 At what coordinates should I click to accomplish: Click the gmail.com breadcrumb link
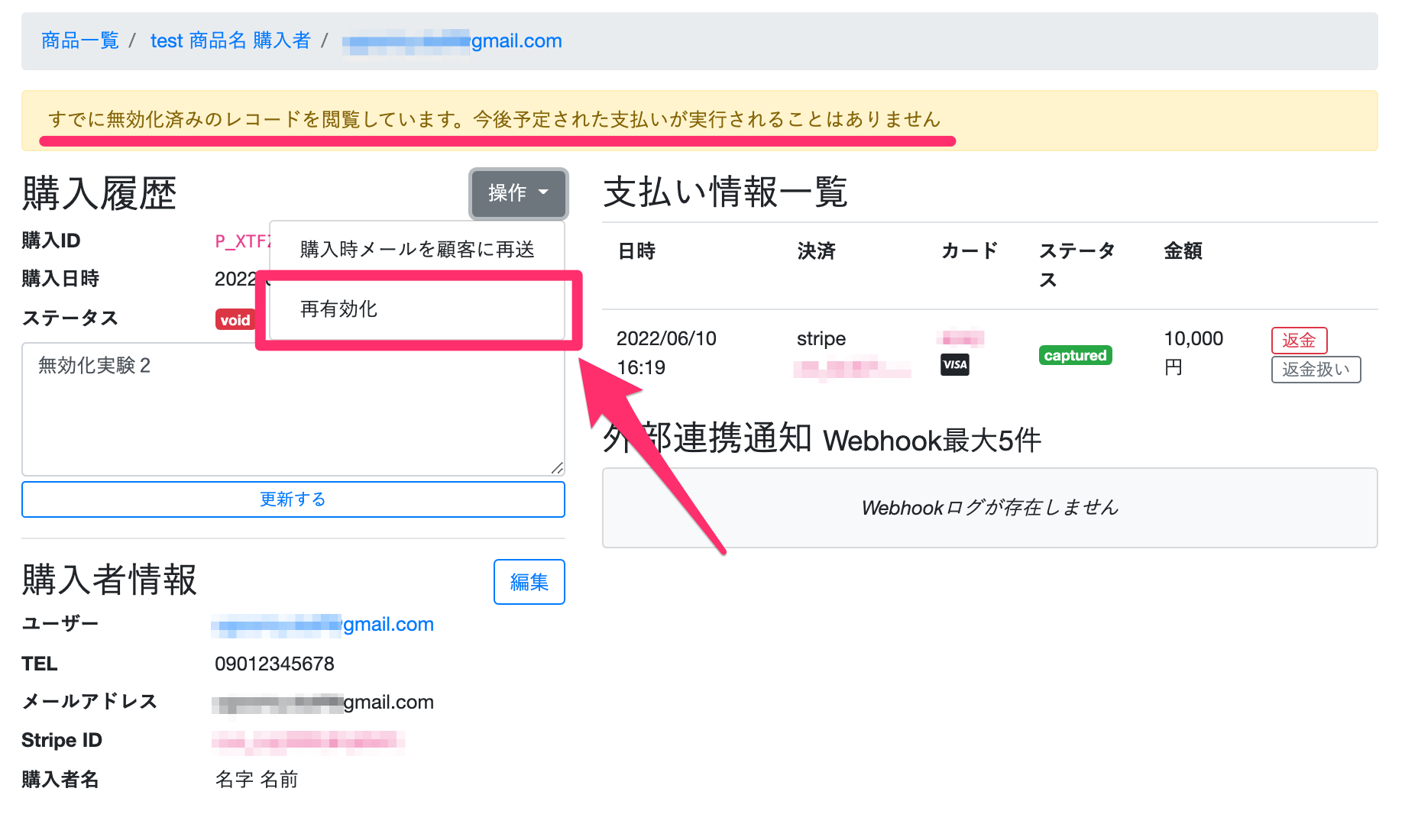(452, 41)
